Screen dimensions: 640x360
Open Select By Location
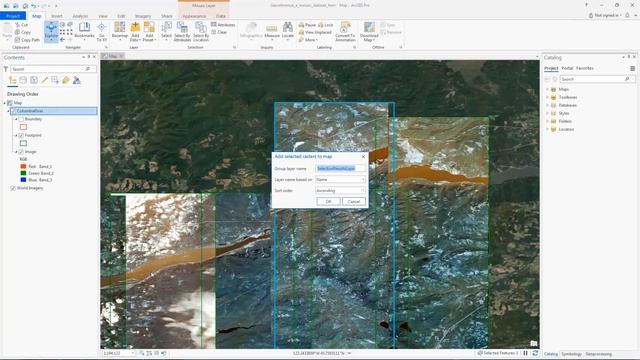200,31
